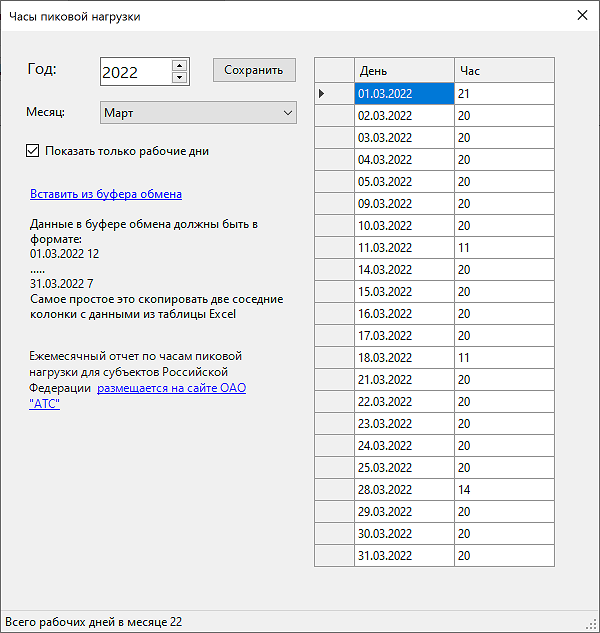The width and height of the screenshot is (600, 633).
Task: Decrease year with the down spinner arrow
Action: (179, 78)
